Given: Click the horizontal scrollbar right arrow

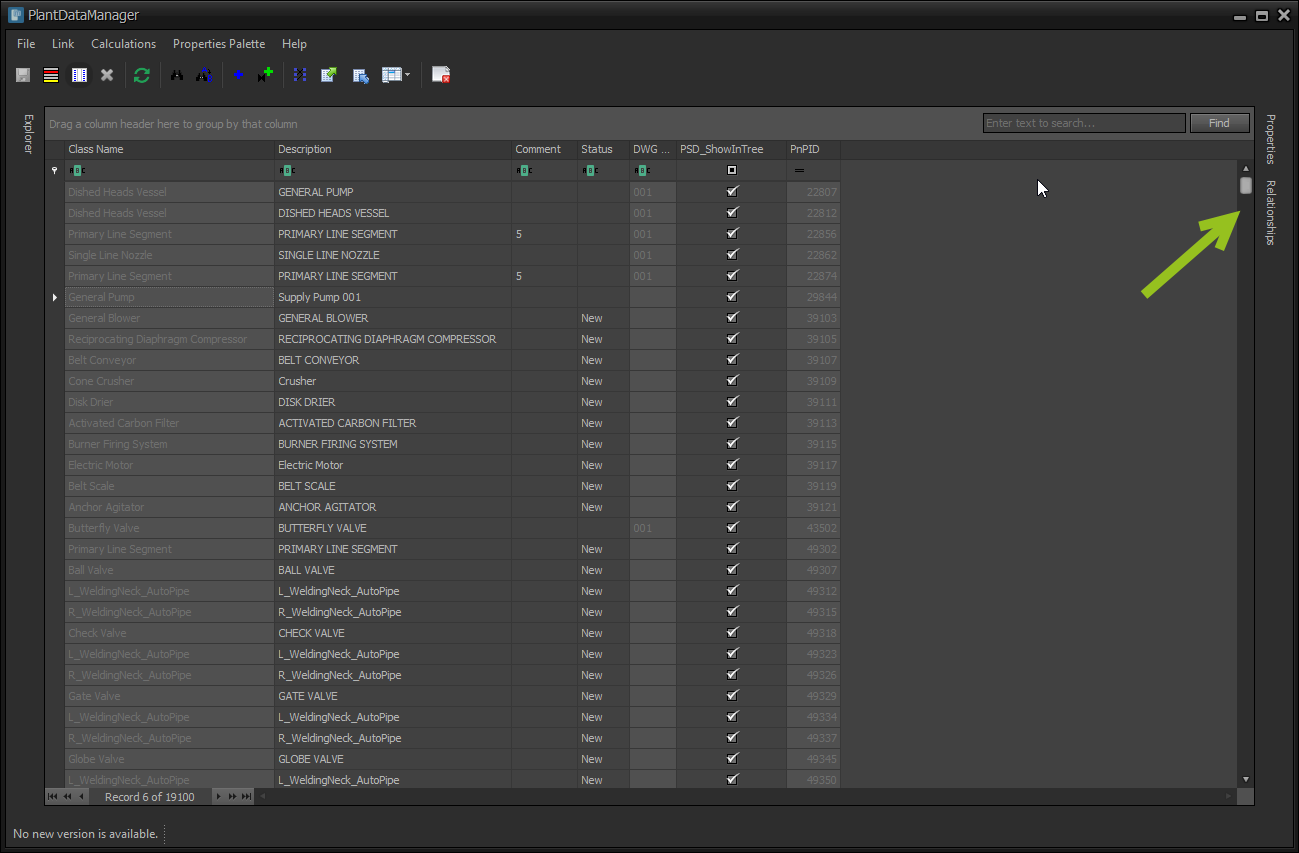Looking at the screenshot, I should click(1230, 797).
